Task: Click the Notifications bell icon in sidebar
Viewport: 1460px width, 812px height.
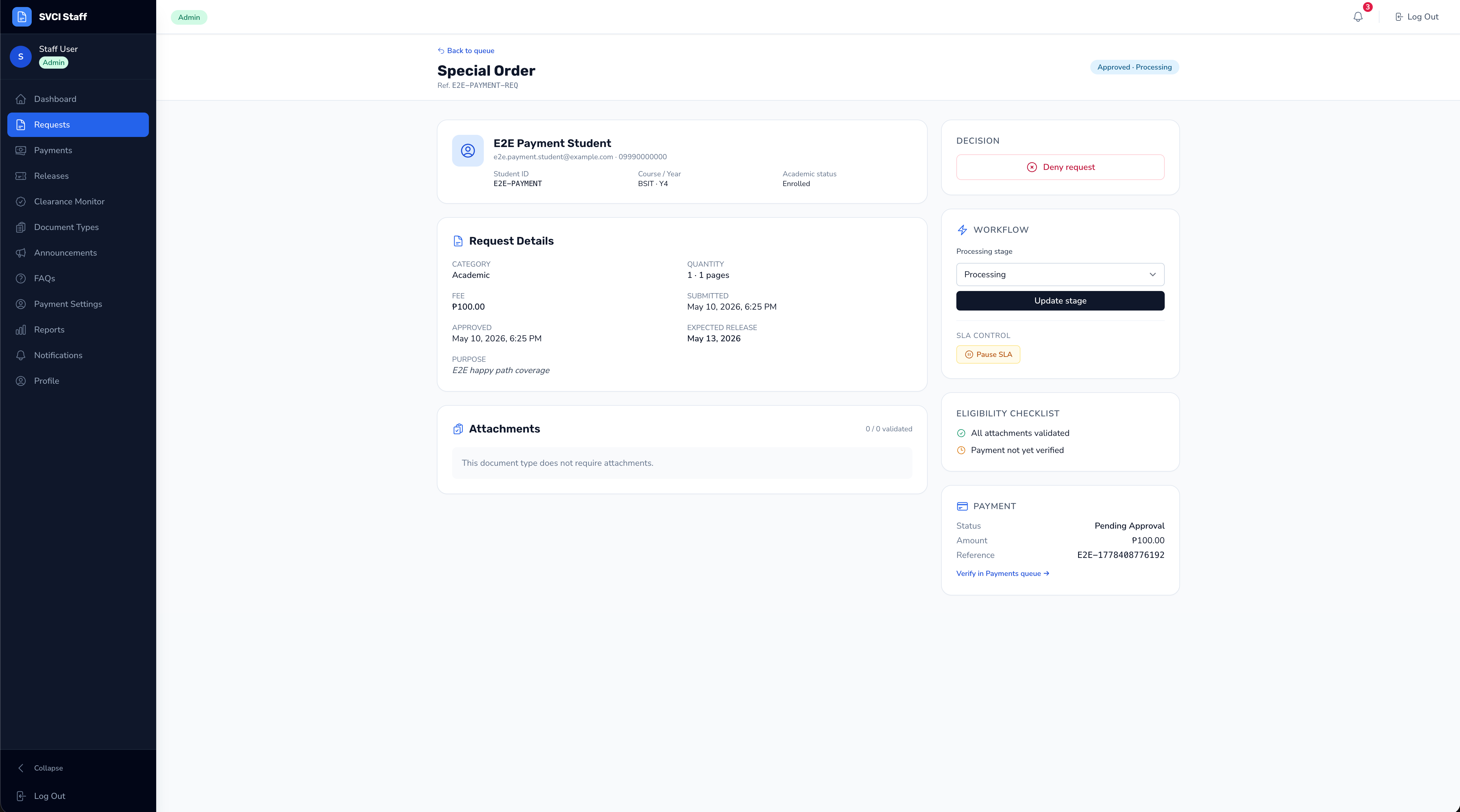Action: 21,355
